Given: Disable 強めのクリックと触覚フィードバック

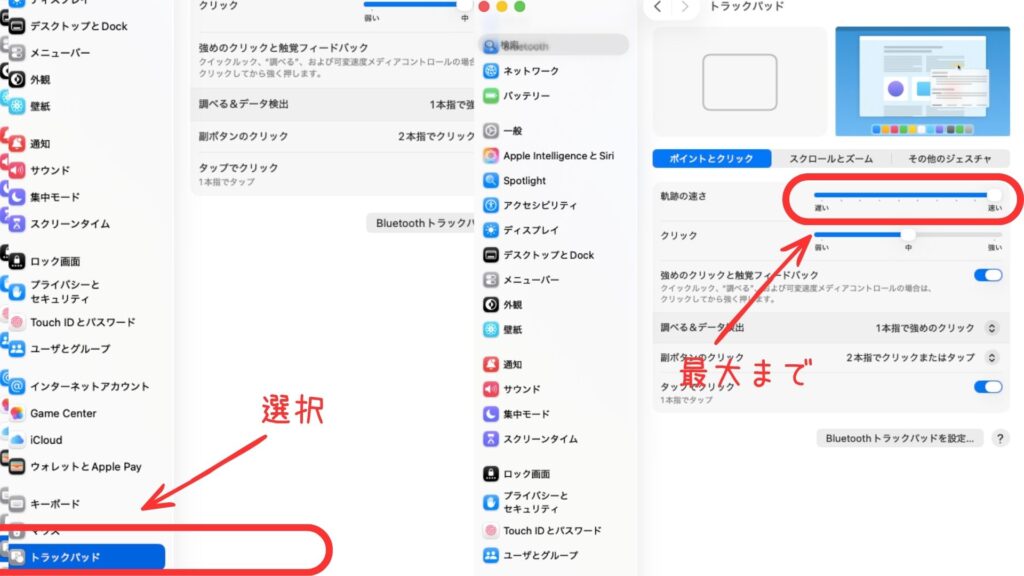Looking at the screenshot, I should 989,275.
